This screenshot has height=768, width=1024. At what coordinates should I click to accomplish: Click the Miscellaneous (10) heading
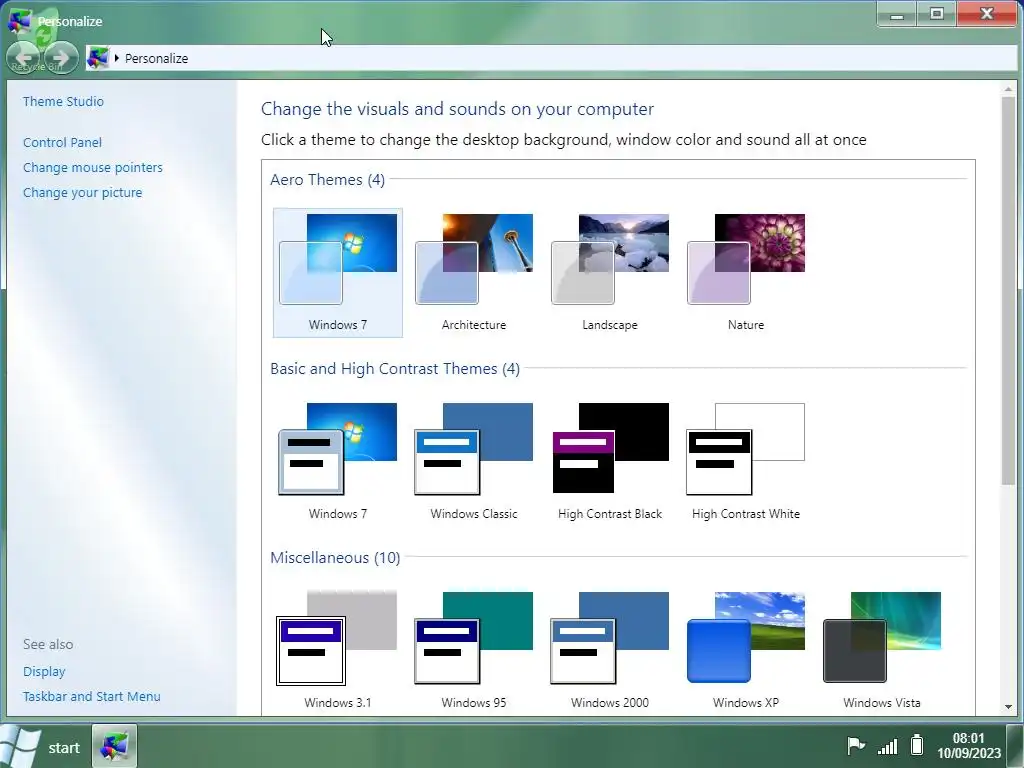tap(335, 558)
